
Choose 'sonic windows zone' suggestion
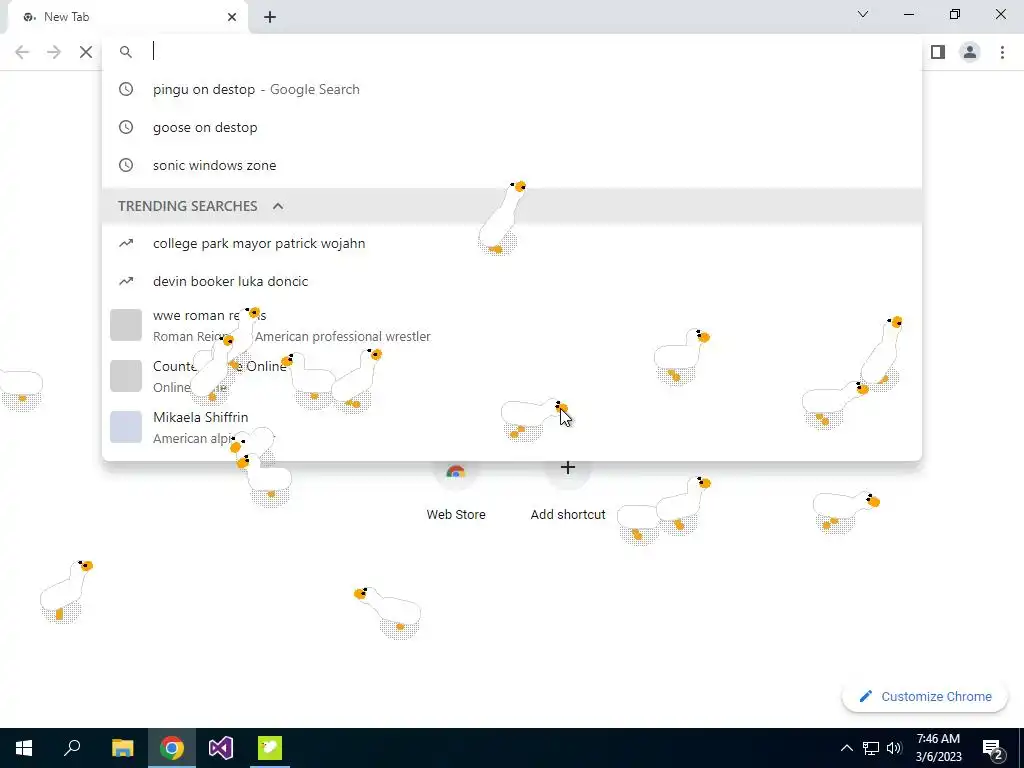[x=512, y=165]
